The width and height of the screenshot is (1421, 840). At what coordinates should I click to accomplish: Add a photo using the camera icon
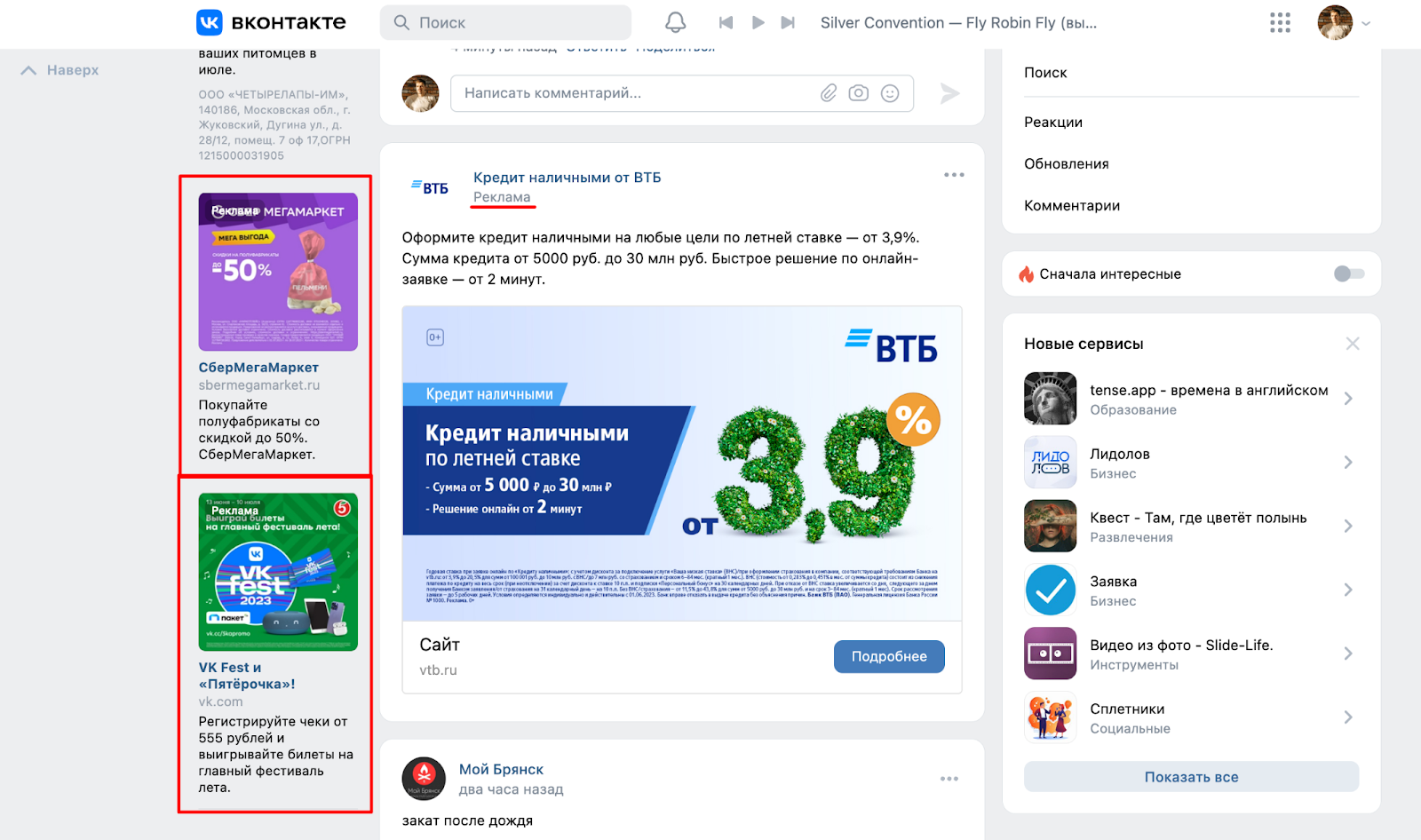858,92
